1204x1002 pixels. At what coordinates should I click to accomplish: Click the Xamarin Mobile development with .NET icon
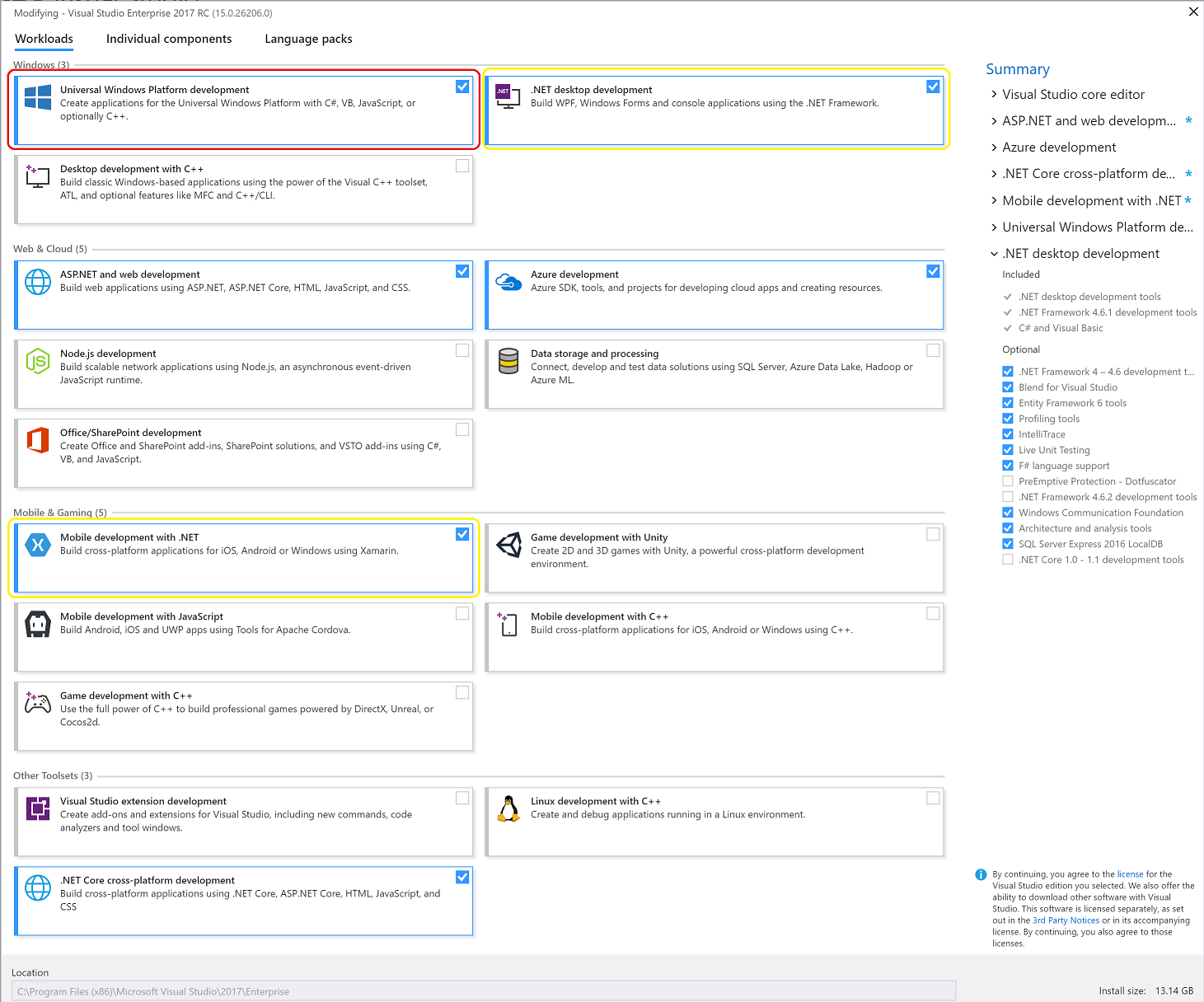38,545
